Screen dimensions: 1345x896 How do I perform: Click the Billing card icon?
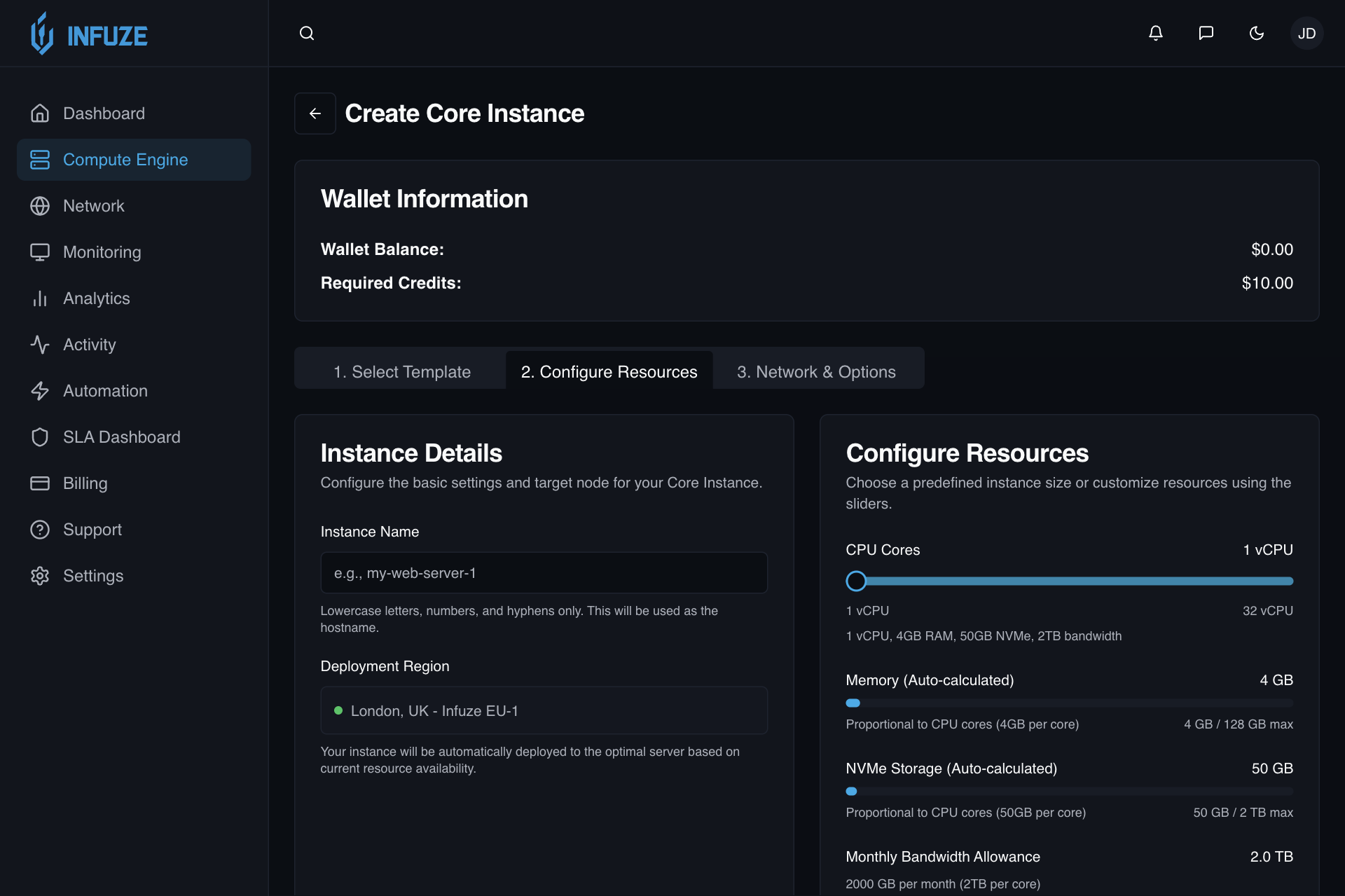click(40, 483)
